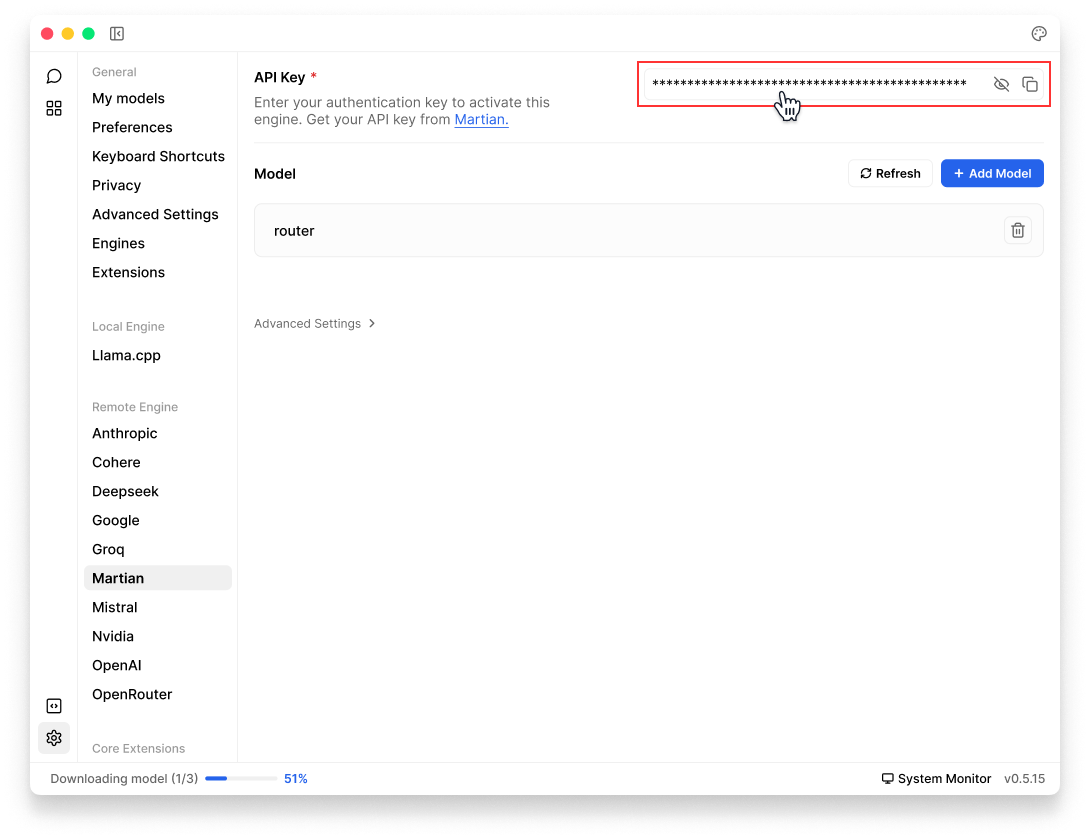Open the Preferences settings page
The width and height of the screenshot is (1090, 840).
point(132,127)
